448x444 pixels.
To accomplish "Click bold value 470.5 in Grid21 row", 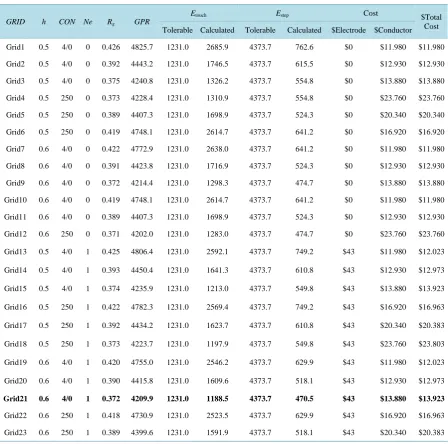I will (x=304, y=399).
